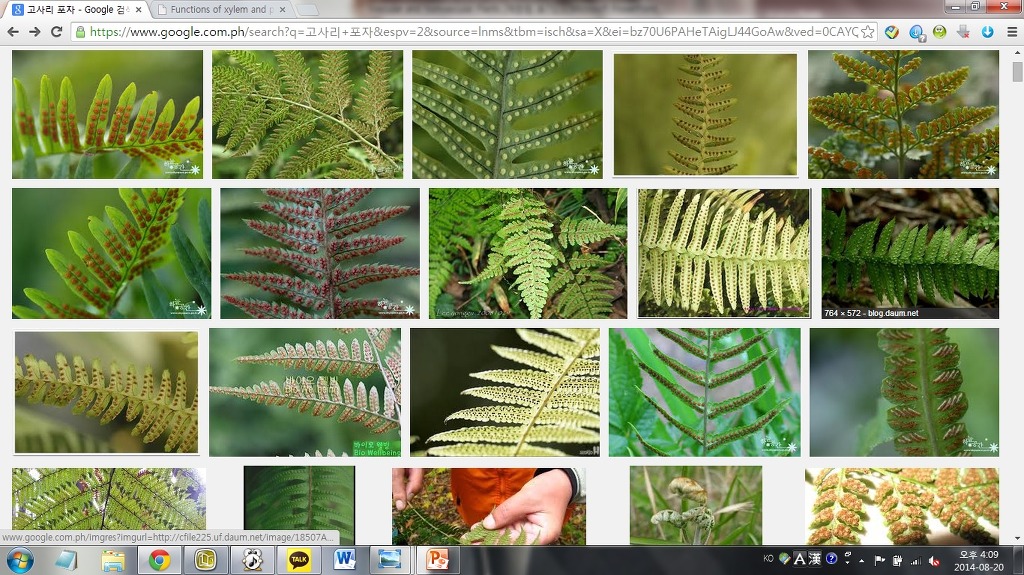Open the curled fiddlehead image

point(696,505)
